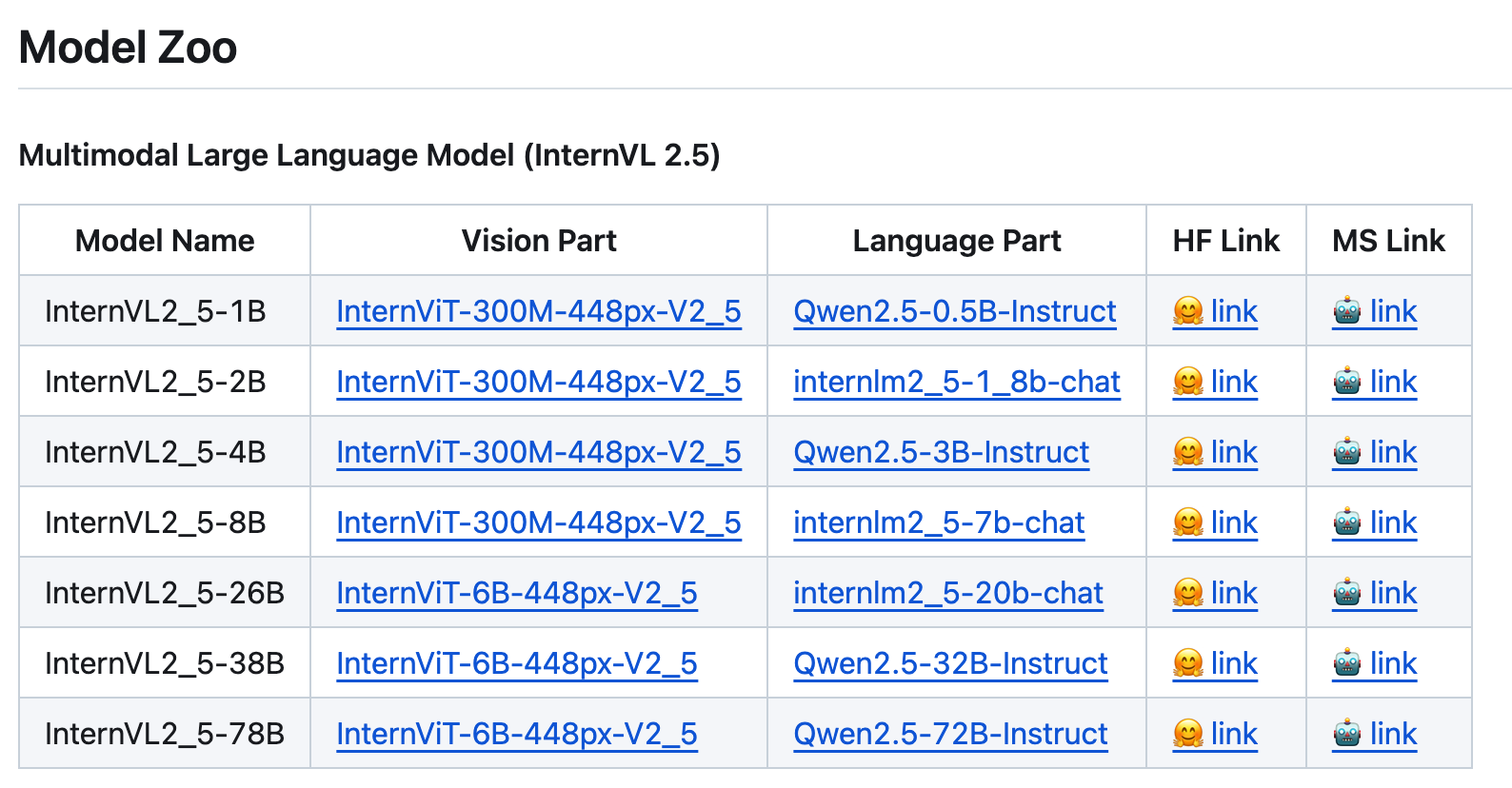Open the MS link for InternVL2_5-4B

click(1374, 452)
